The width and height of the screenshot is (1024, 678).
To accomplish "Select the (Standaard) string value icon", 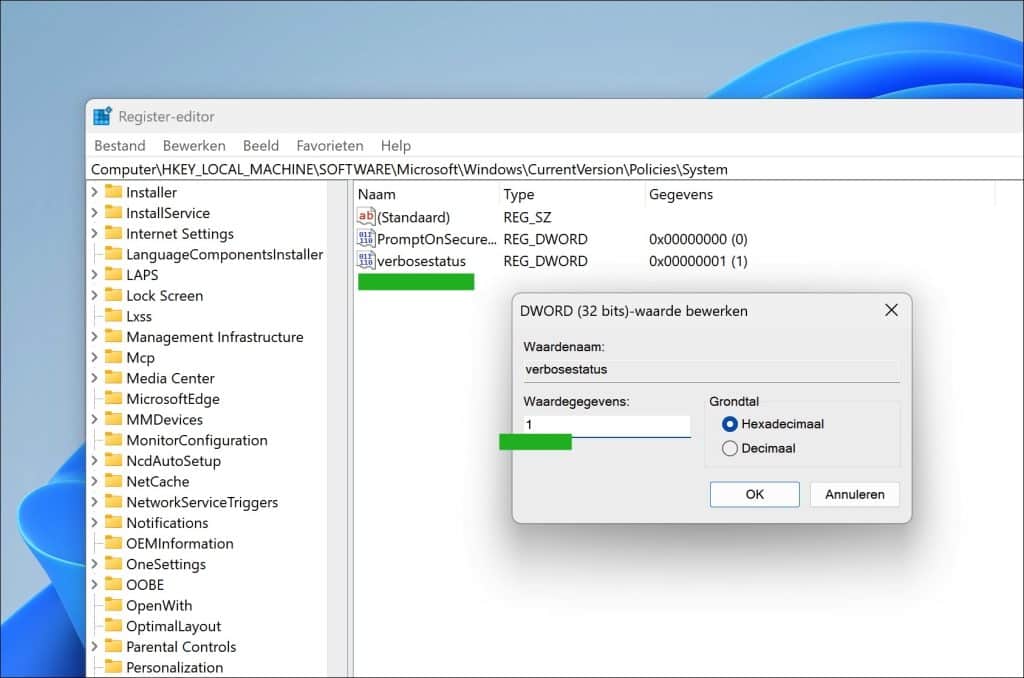I will (x=366, y=217).
